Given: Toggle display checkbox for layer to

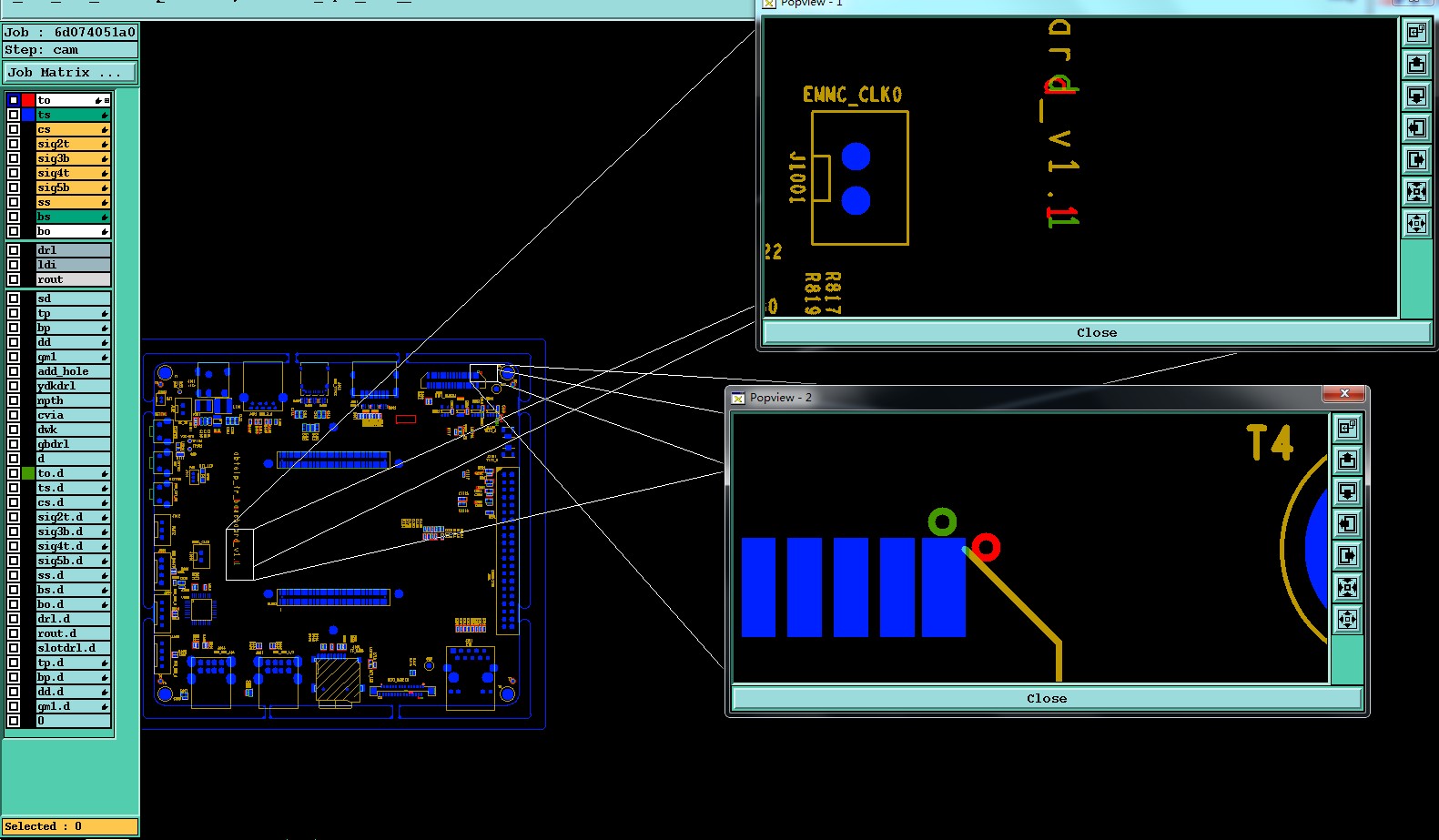Looking at the screenshot, I should [14, 100].
